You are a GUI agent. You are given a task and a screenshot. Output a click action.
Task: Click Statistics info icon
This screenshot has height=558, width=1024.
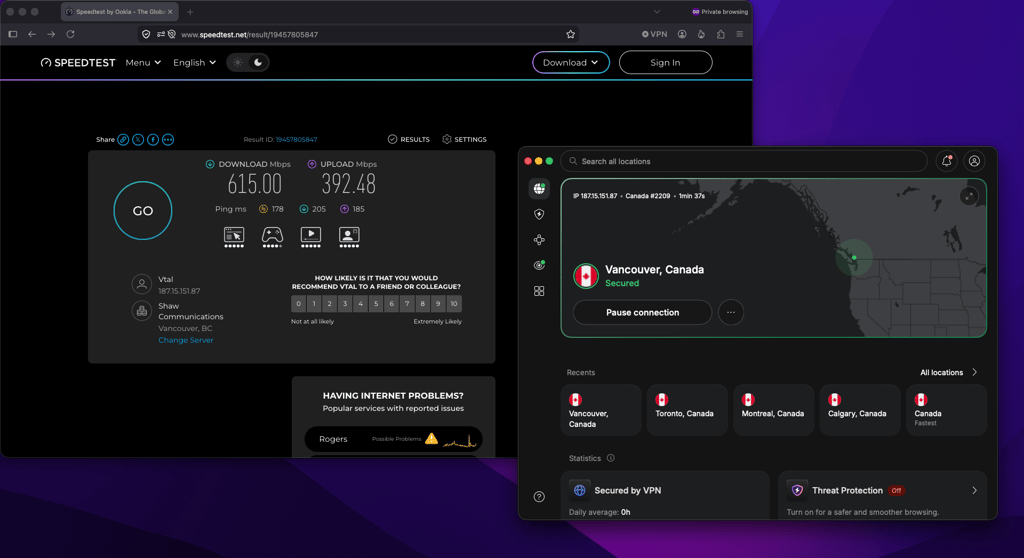pyautogui.click(x=611, y=458)
